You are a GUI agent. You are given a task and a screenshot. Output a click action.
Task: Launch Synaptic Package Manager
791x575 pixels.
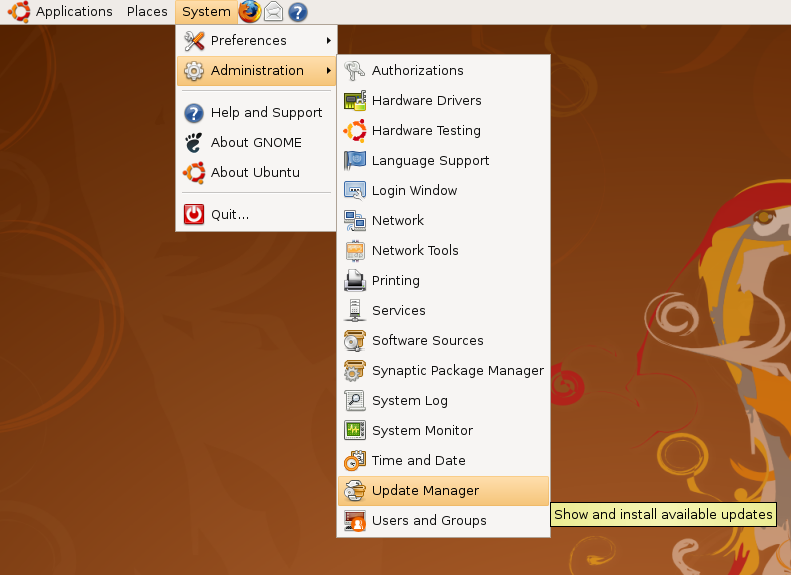coord(443,371)
